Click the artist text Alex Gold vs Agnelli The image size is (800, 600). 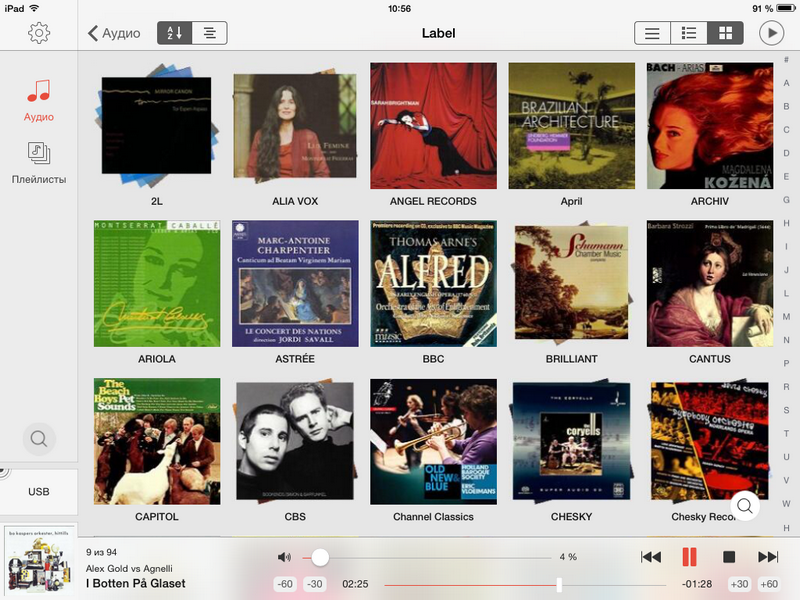pos(129,568)
